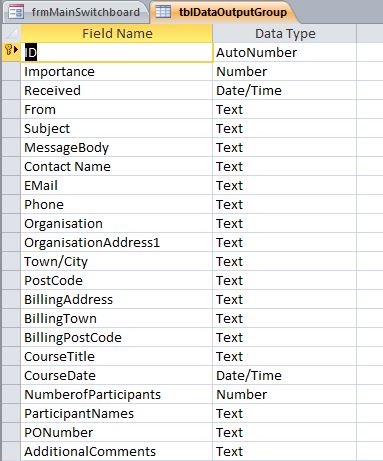Select the From field name
Viewport: 383px width, 461px height.
pyautogui.click(x=117, y=109)
